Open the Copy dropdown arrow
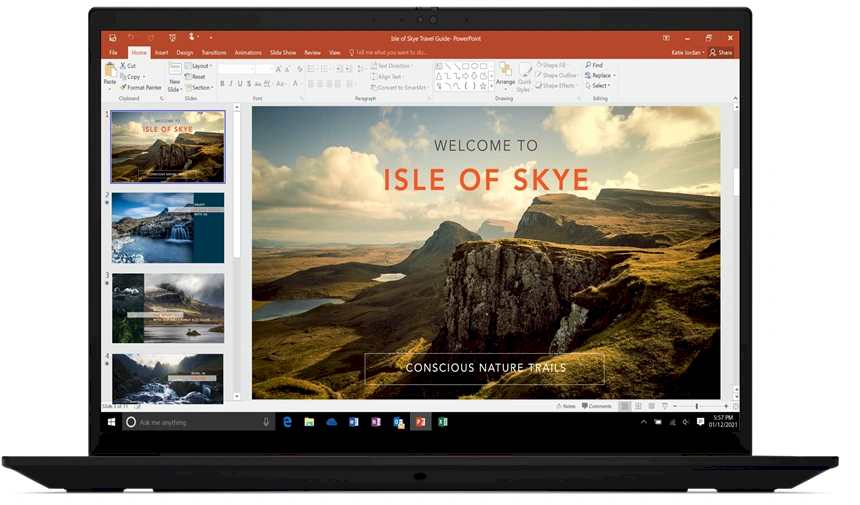The width and height of the screenshot is (860, 505). (x=144, y=76)
